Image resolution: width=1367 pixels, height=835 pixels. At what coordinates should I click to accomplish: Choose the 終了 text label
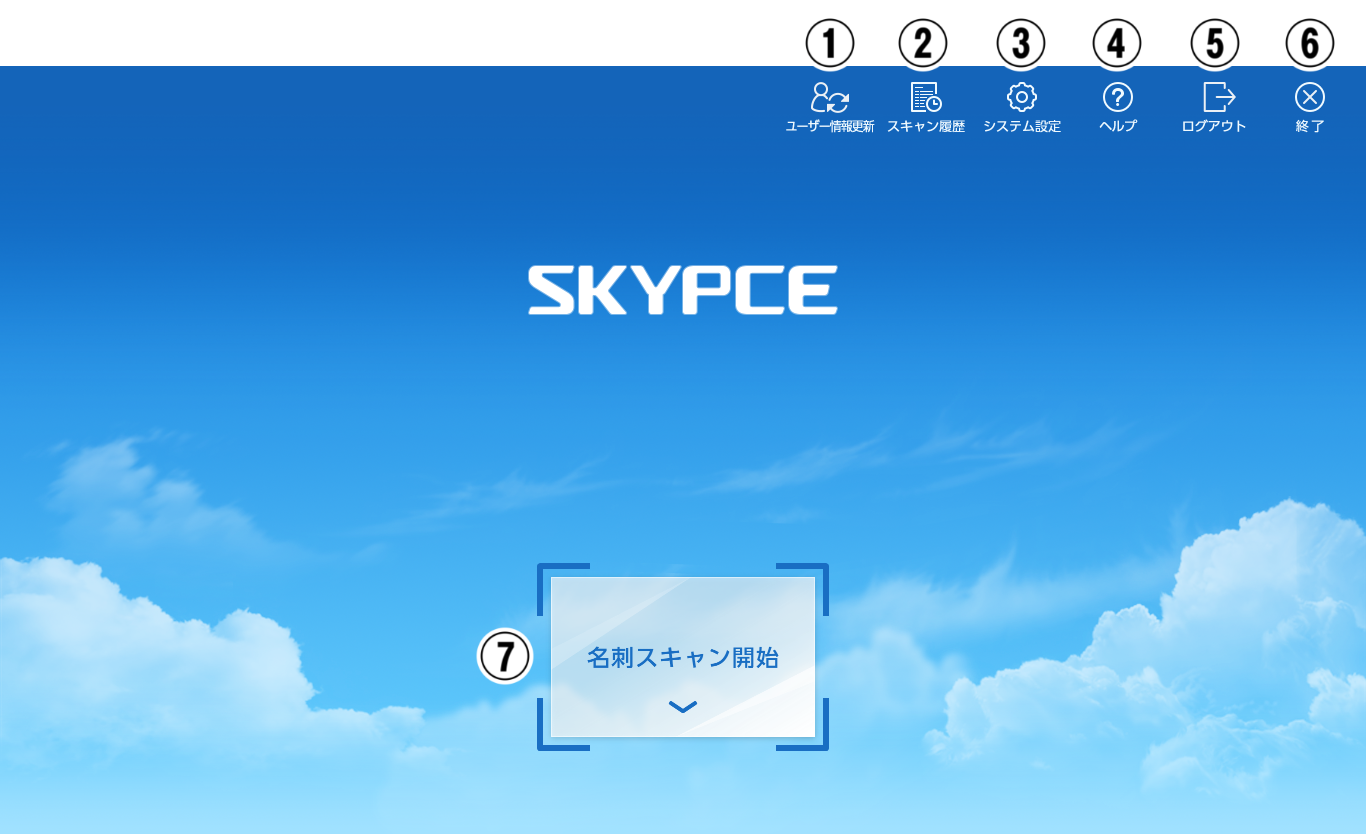tap(1309, 127)
